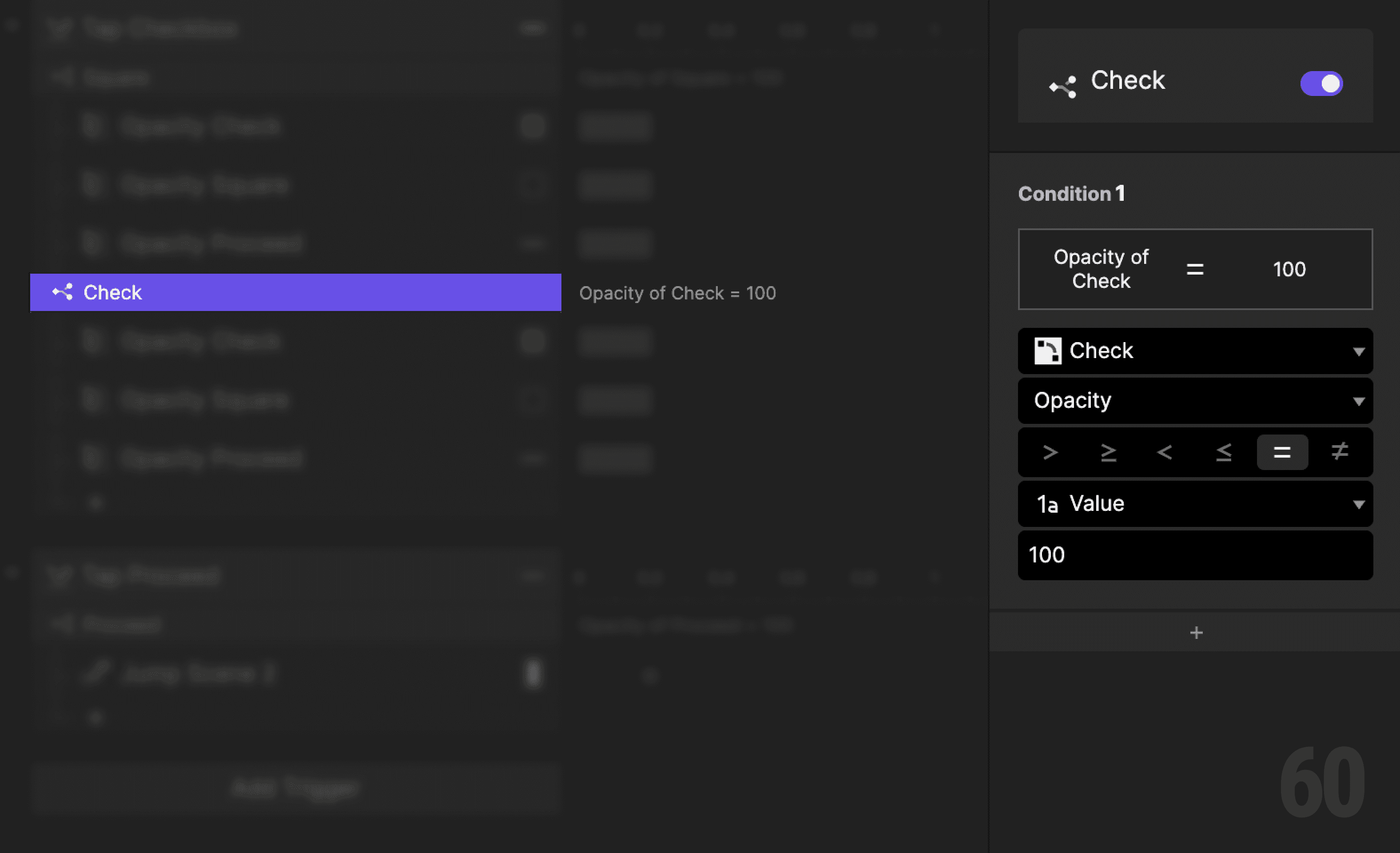Select the less-than-or-equal operator
This screenshot has height=853, width=1400.
click(x=1224, y=452)
